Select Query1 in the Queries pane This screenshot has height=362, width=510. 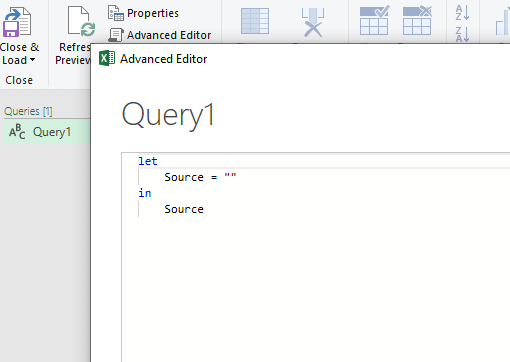point(47,132)
